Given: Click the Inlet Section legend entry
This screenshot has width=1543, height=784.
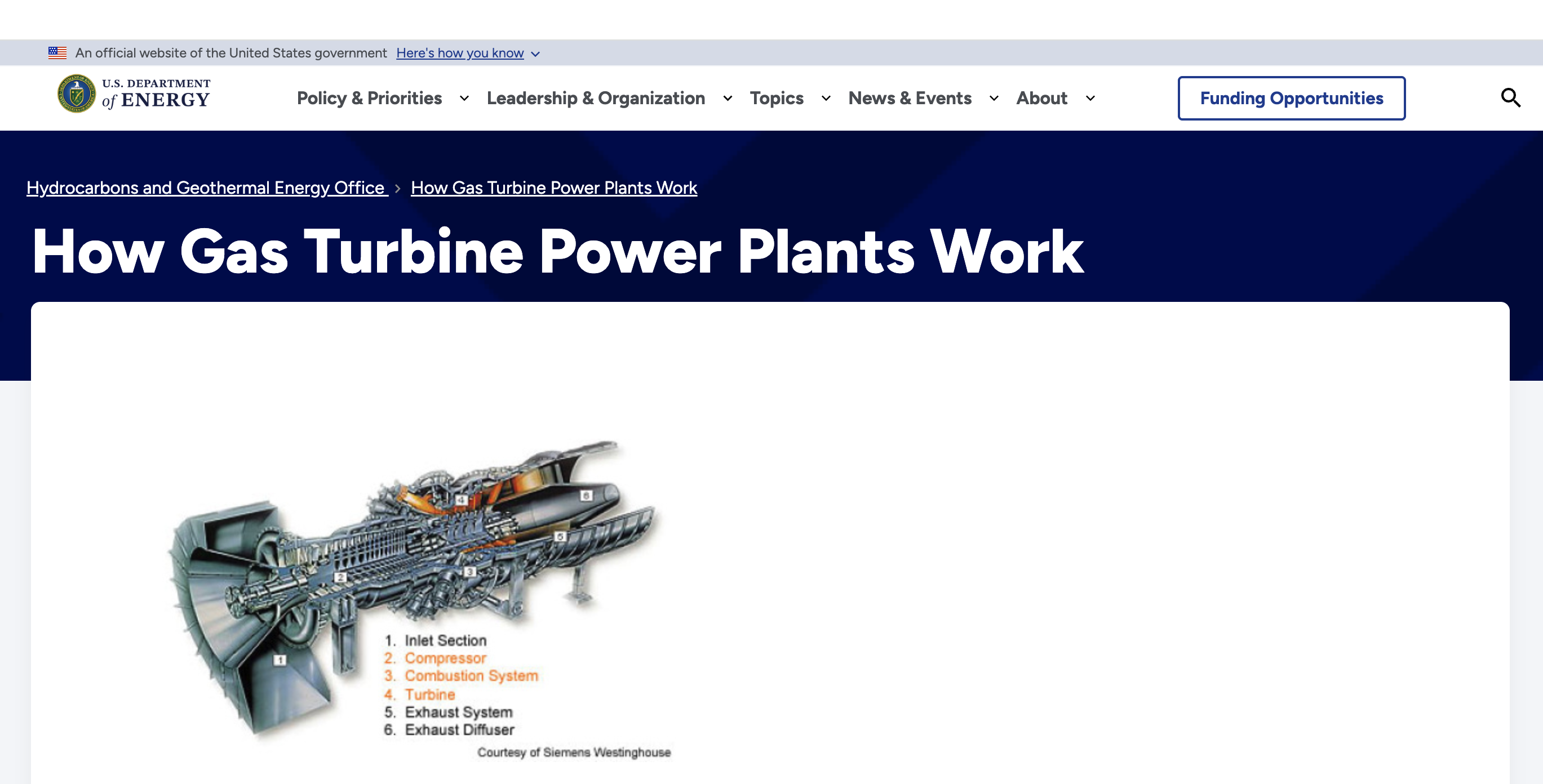Looking at the screenshot, I should (436, 640).
